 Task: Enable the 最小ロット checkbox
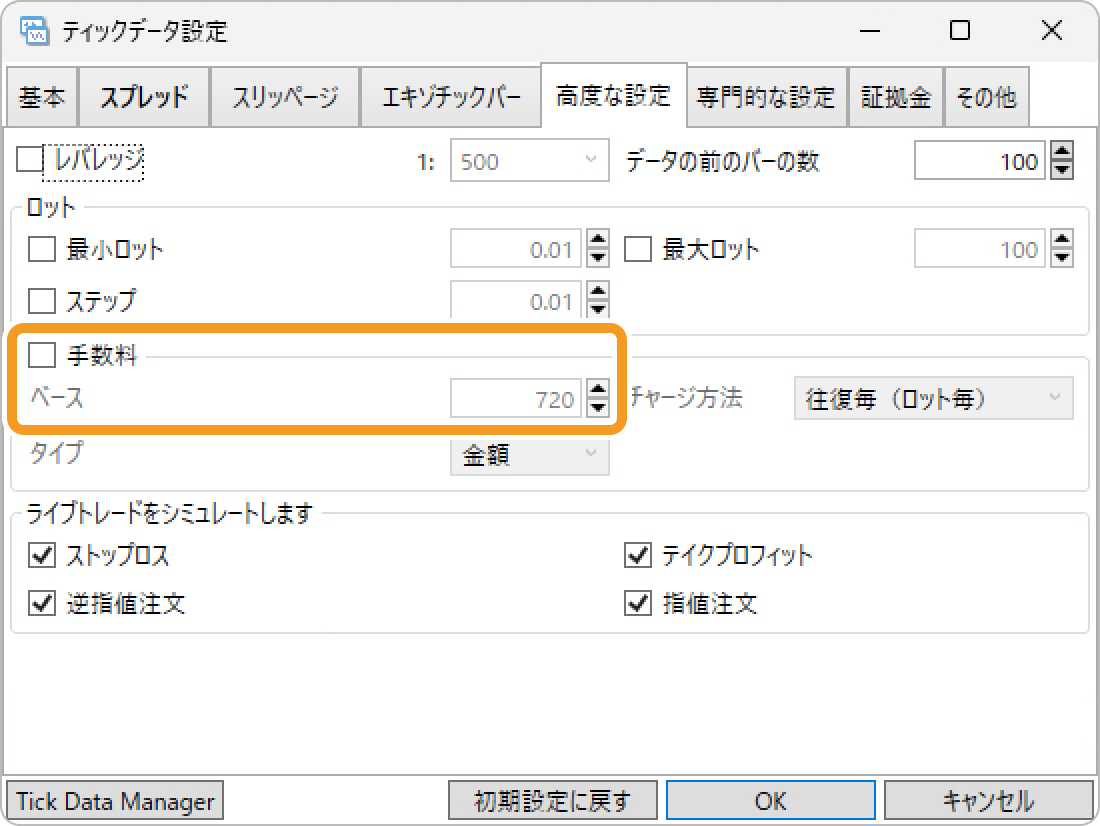point(41,249)
